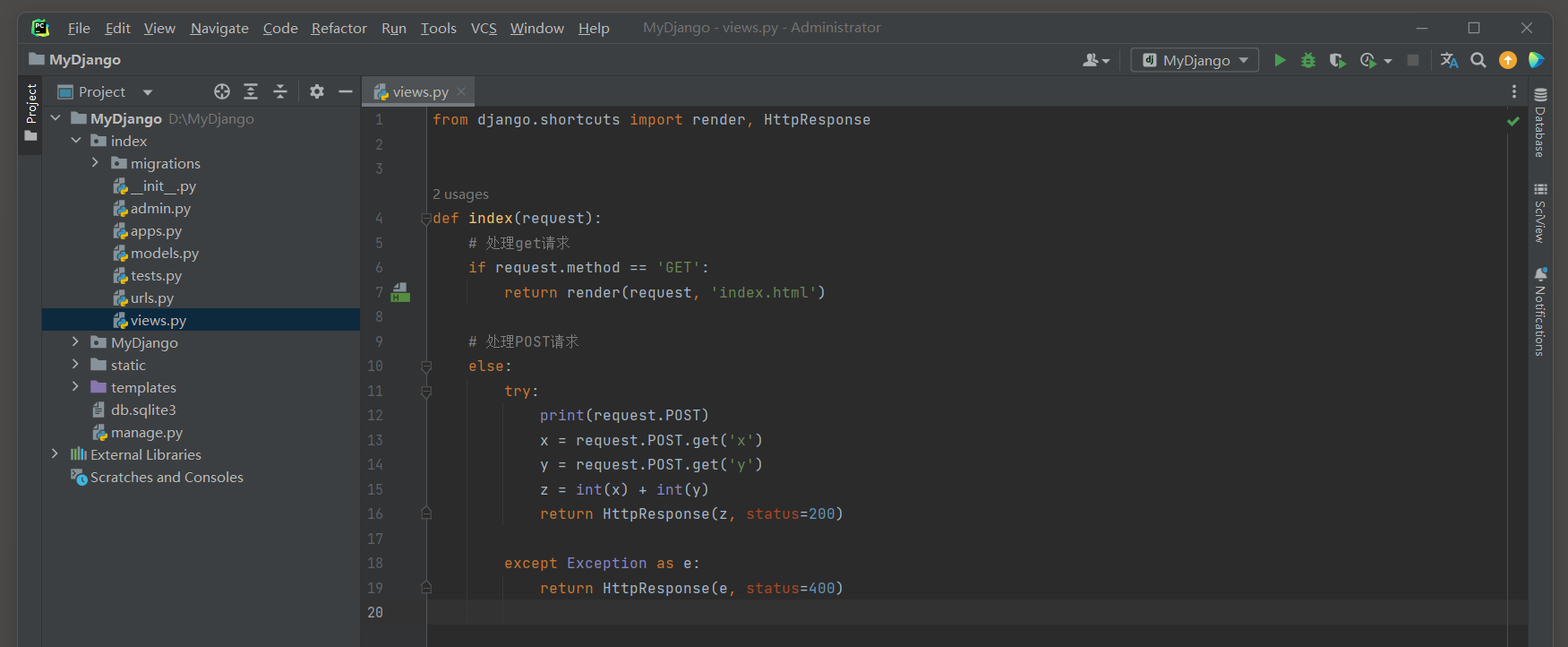Open the Code With Me user icon

tap(1091, 60)
